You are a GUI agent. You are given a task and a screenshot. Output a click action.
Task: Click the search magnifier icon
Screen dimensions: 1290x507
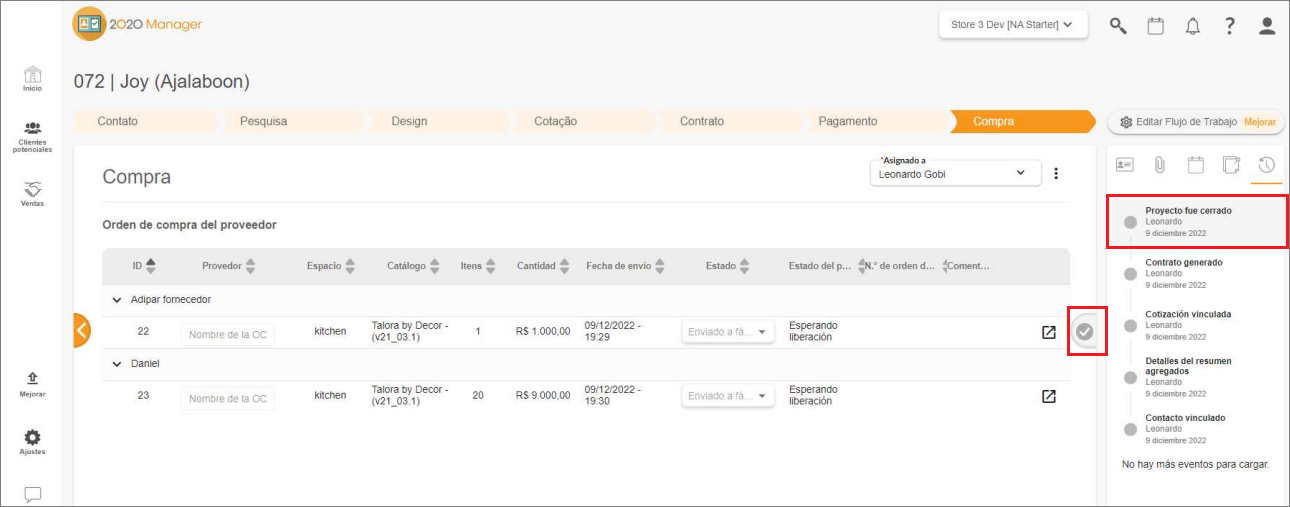point(1118,26)
